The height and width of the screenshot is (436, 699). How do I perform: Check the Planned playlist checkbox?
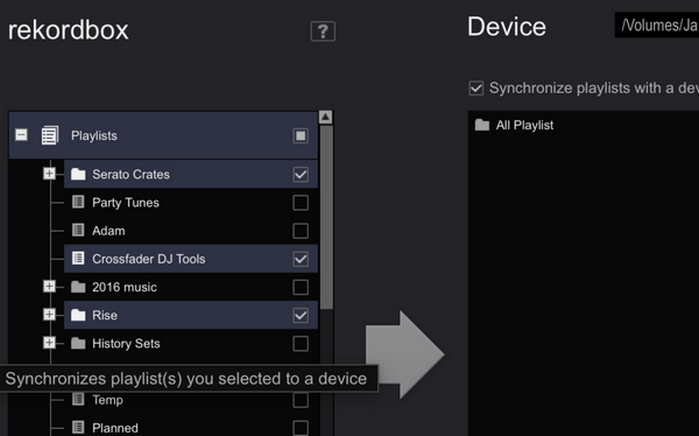(300, 428)
